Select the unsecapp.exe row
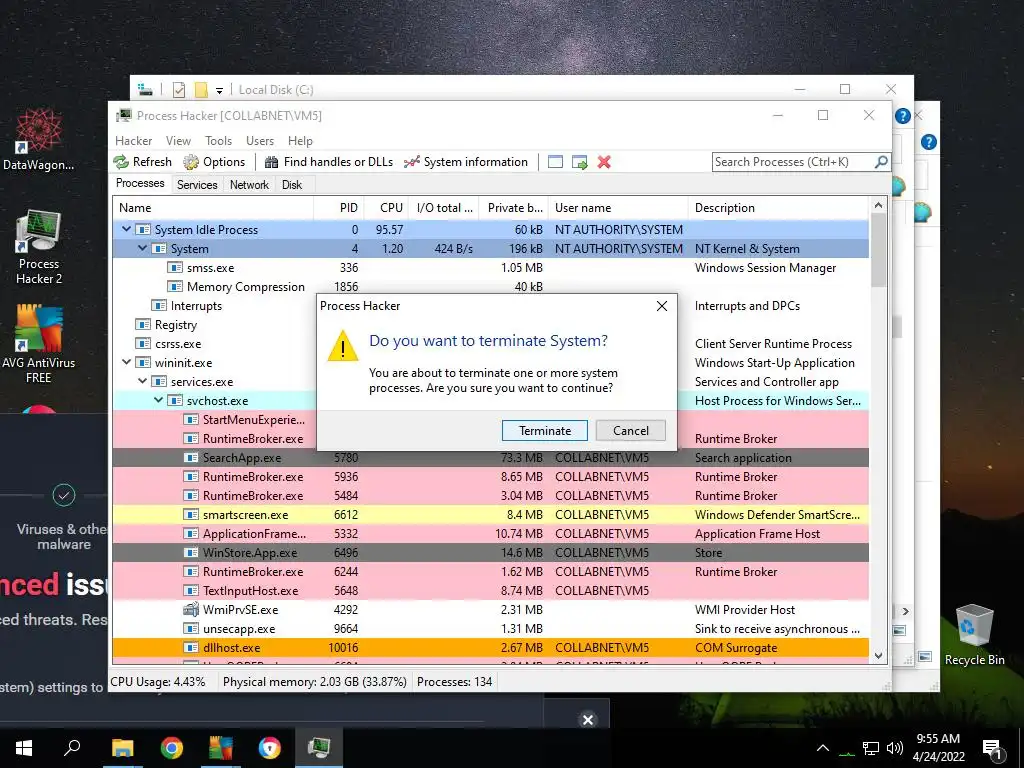 (x=490, y=628)
